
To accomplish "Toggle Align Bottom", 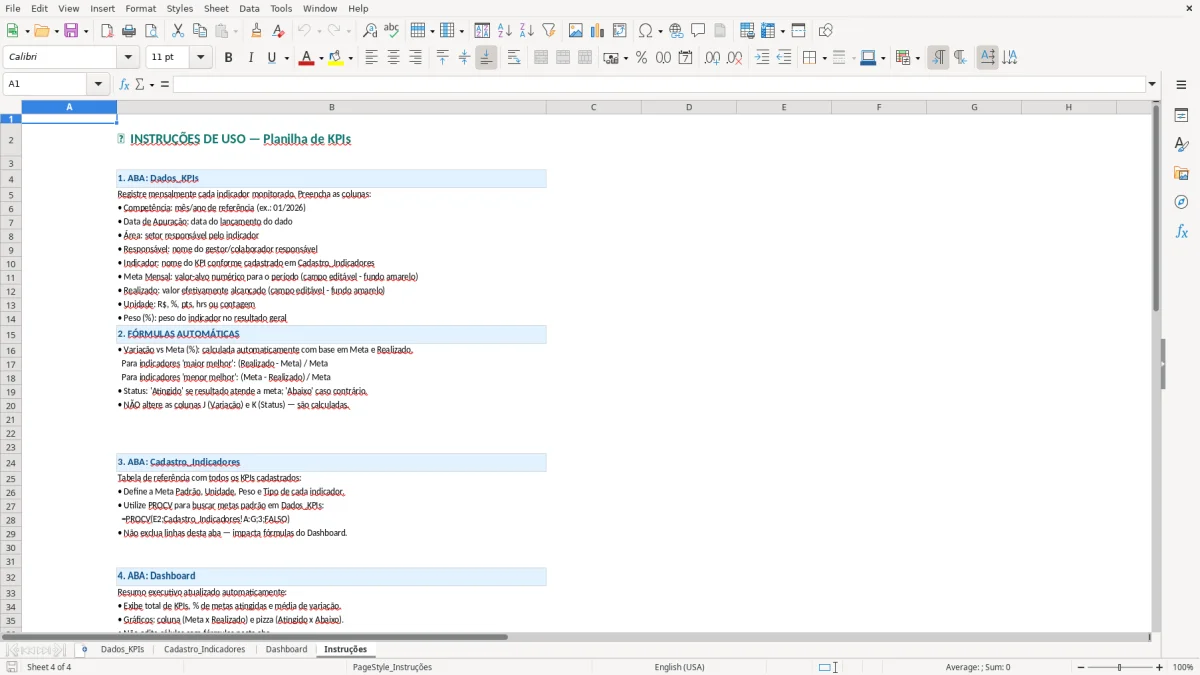I will click(486, 58).
